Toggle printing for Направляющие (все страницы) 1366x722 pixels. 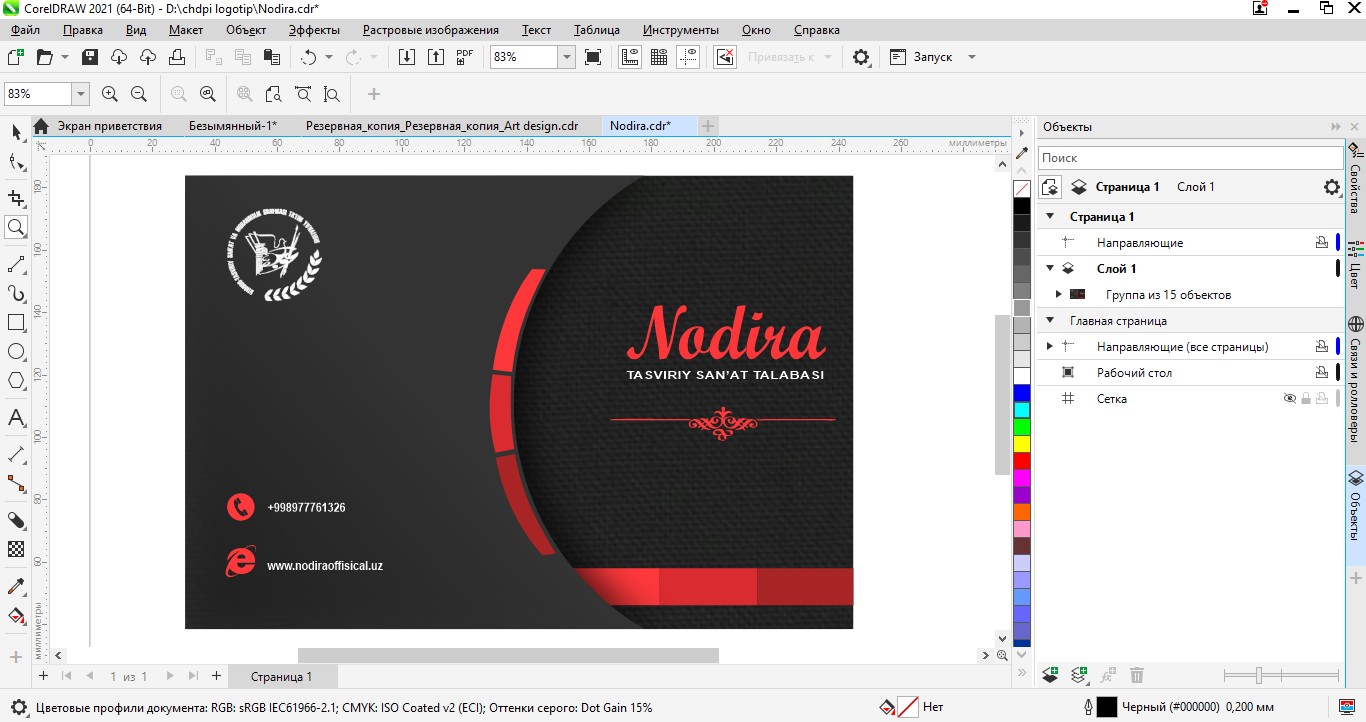[x=1321, y=346]
